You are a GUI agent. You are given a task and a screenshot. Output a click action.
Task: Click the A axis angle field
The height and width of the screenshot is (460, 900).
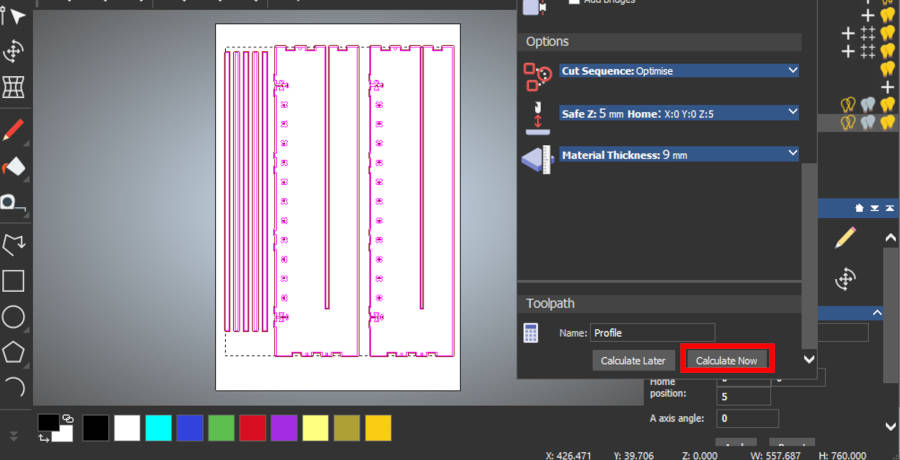pyautogui.click(x=747, y=419)
